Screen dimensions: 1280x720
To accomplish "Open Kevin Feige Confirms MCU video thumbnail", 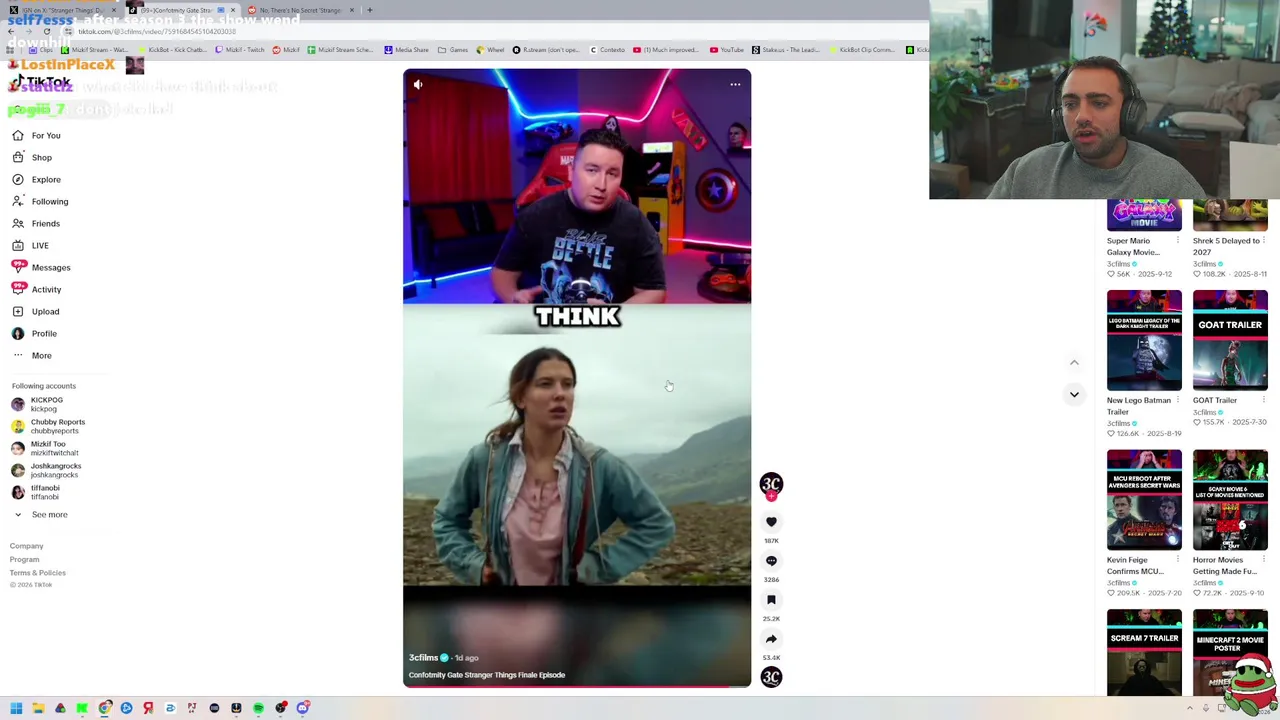I will point(1144,500).
